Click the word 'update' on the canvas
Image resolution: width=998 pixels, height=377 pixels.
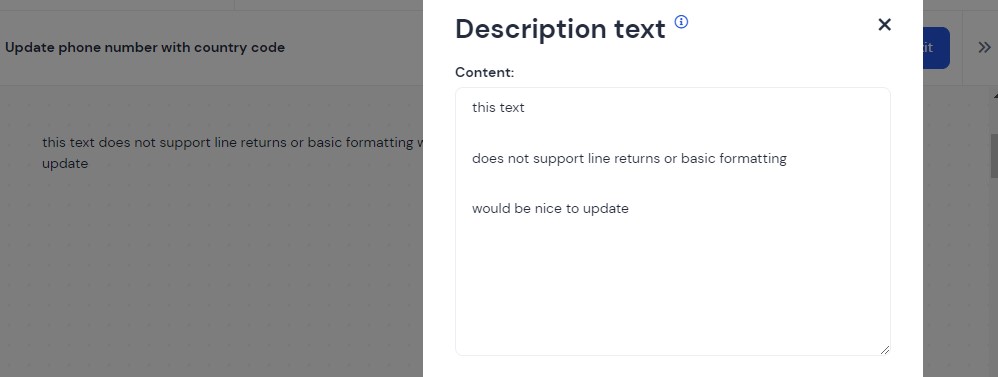65,164
